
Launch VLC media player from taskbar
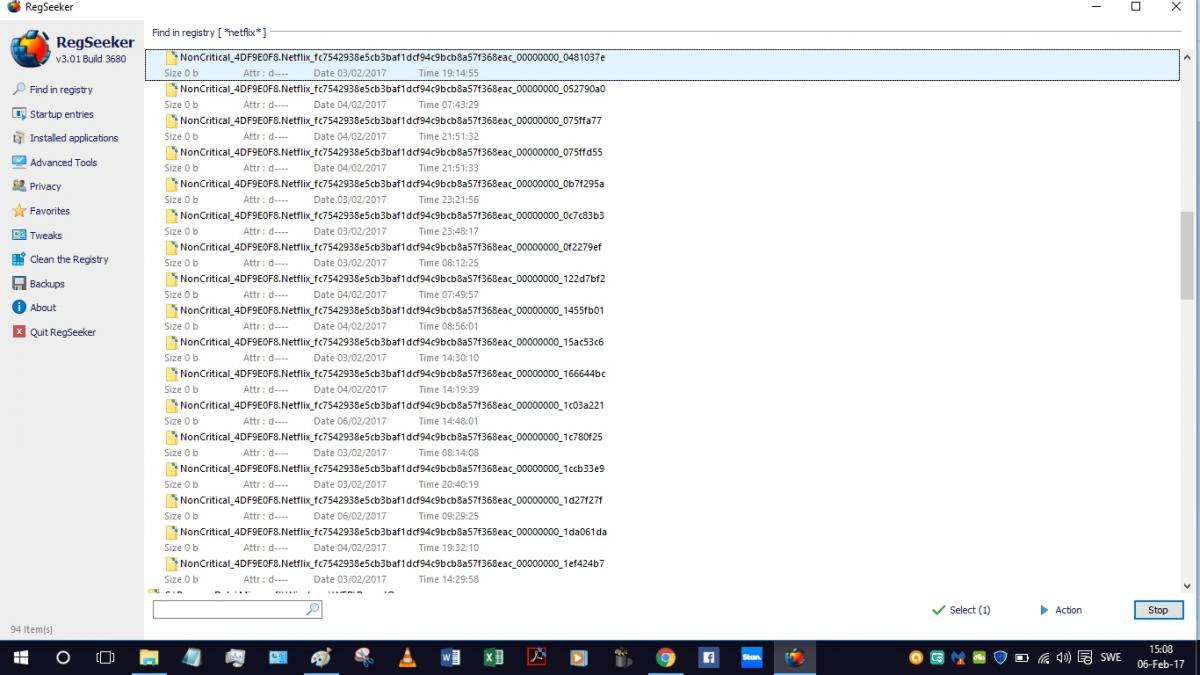tap(407, 657)
